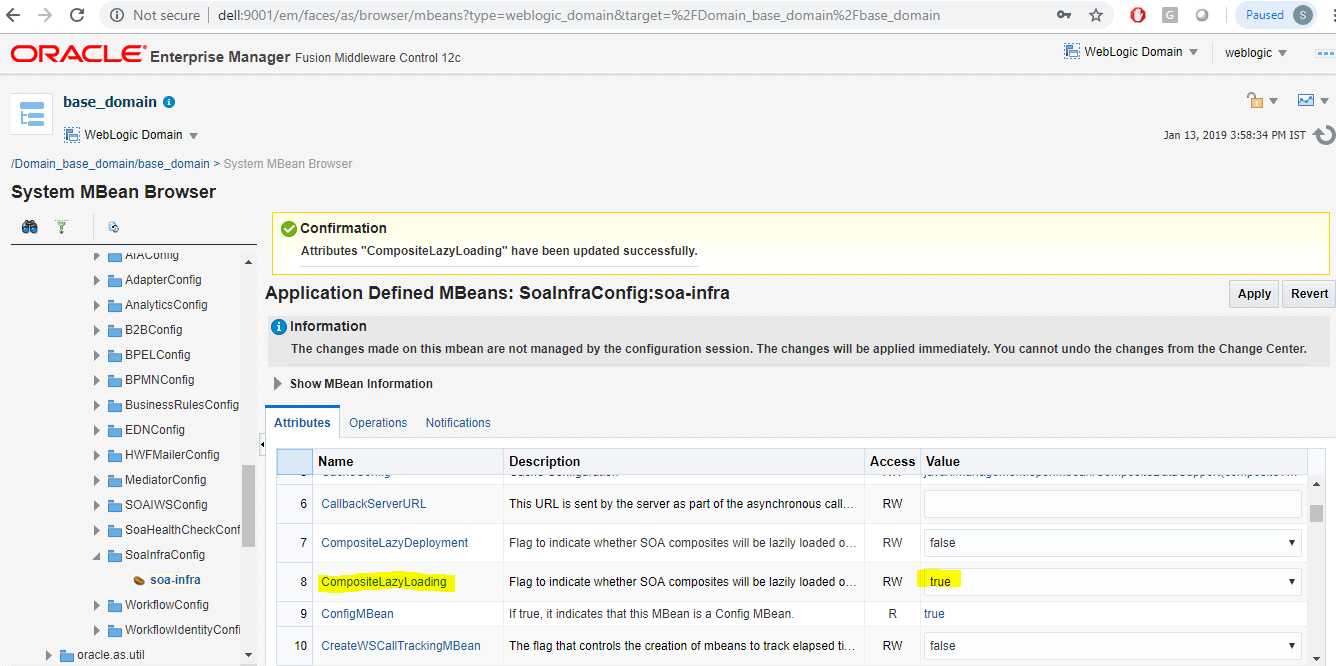Viewport: 1336px width, 666px height.
Task: Open WebLogic Domain dropdown under base_domain
Action: click(131, 135)
